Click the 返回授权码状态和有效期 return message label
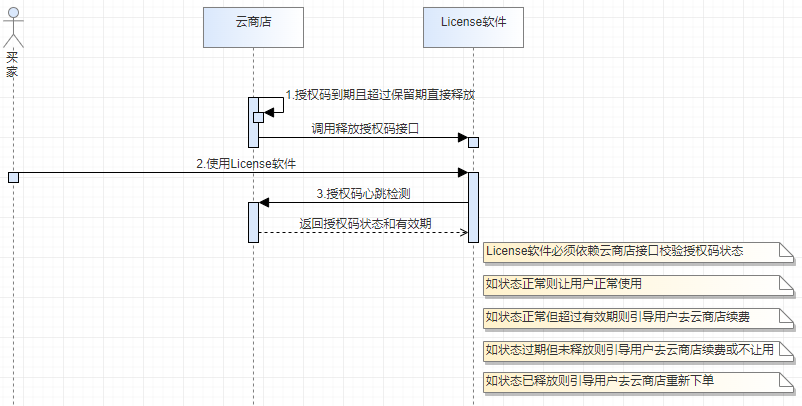802x406 pixels. point(365,223)
